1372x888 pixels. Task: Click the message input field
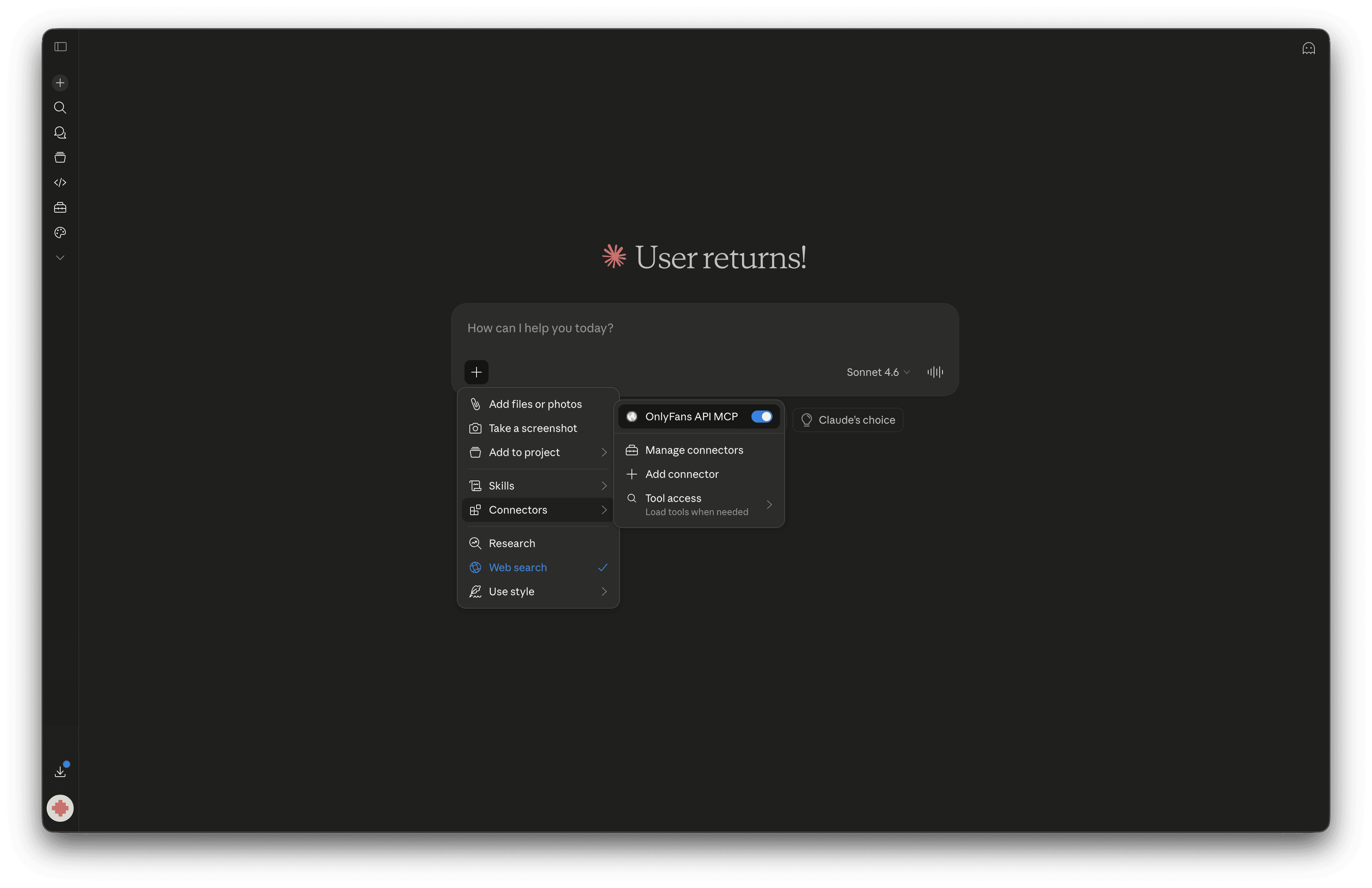pos(704,328)
